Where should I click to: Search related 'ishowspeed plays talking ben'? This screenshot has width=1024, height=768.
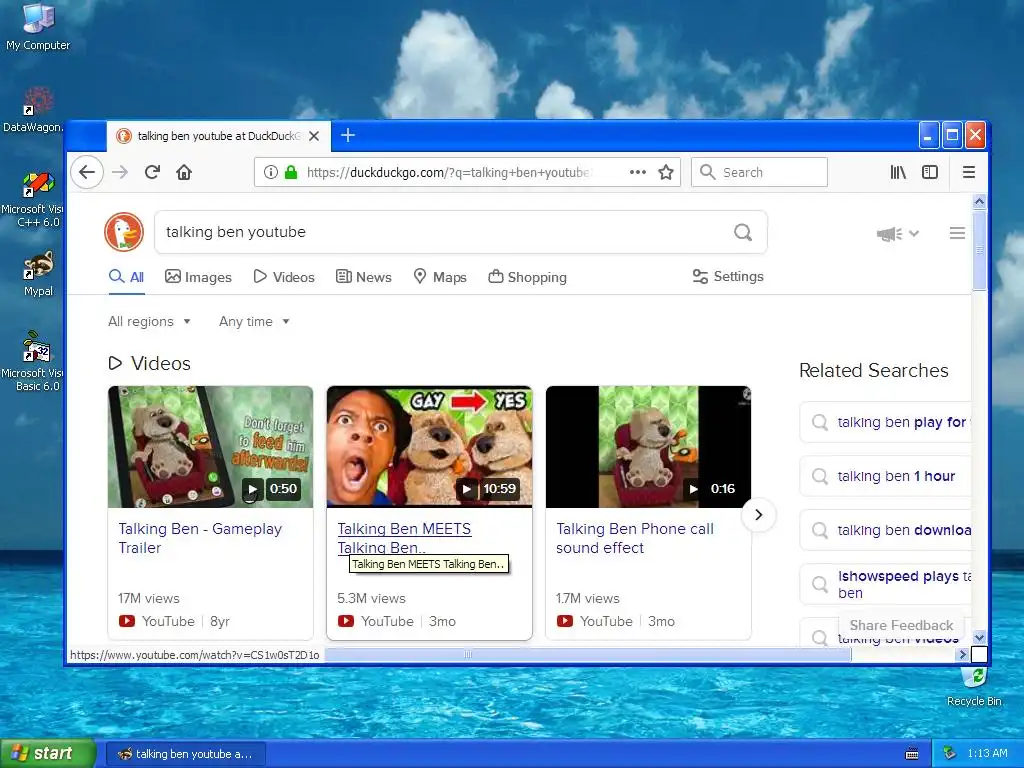pos(886,584)
